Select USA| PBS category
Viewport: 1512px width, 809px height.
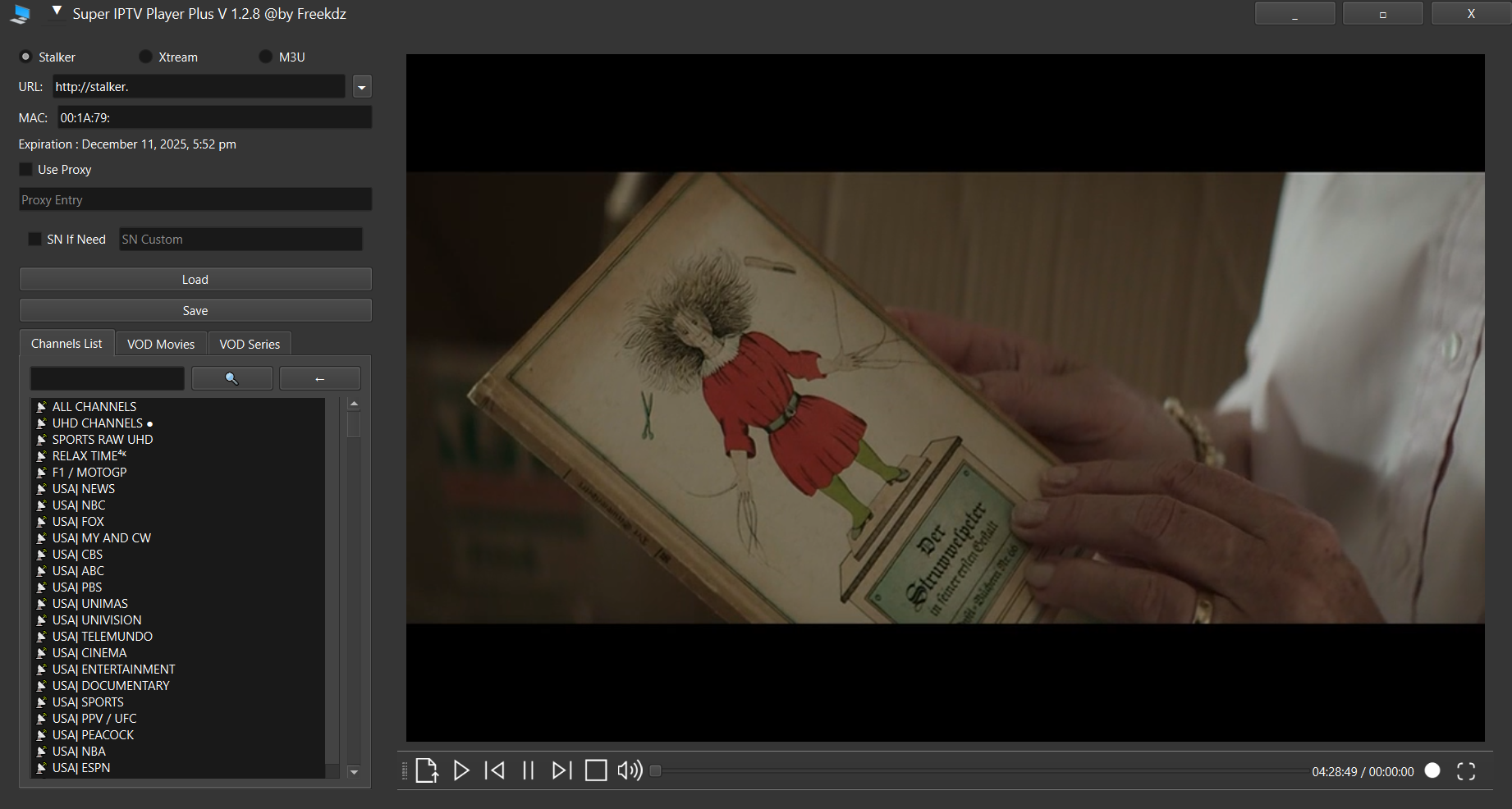click(77, 587)
